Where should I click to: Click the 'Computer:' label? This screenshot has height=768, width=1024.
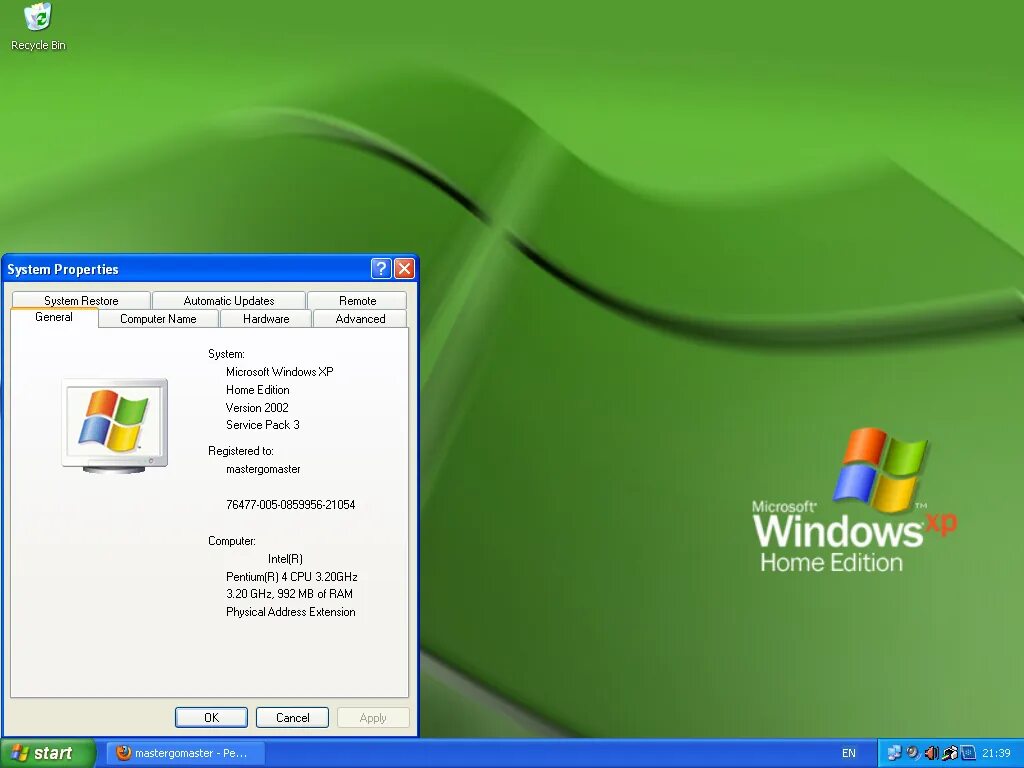point(231,541)
